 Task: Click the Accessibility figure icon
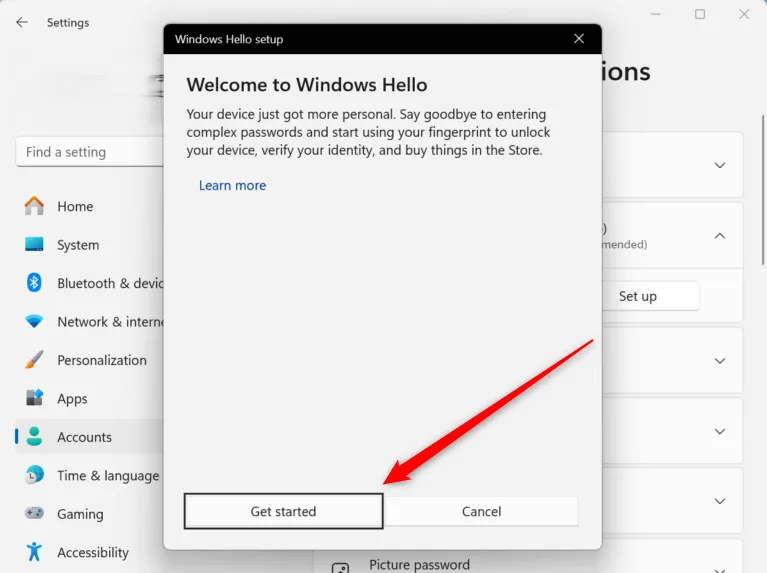(x=34, y=551)
